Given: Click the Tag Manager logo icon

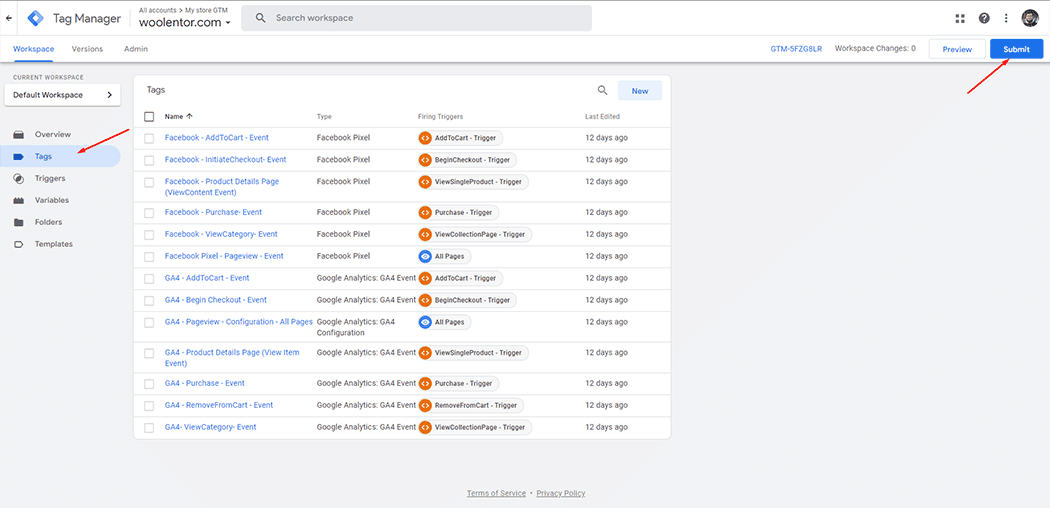Looking at the screenshot, I should pos(35,18).
